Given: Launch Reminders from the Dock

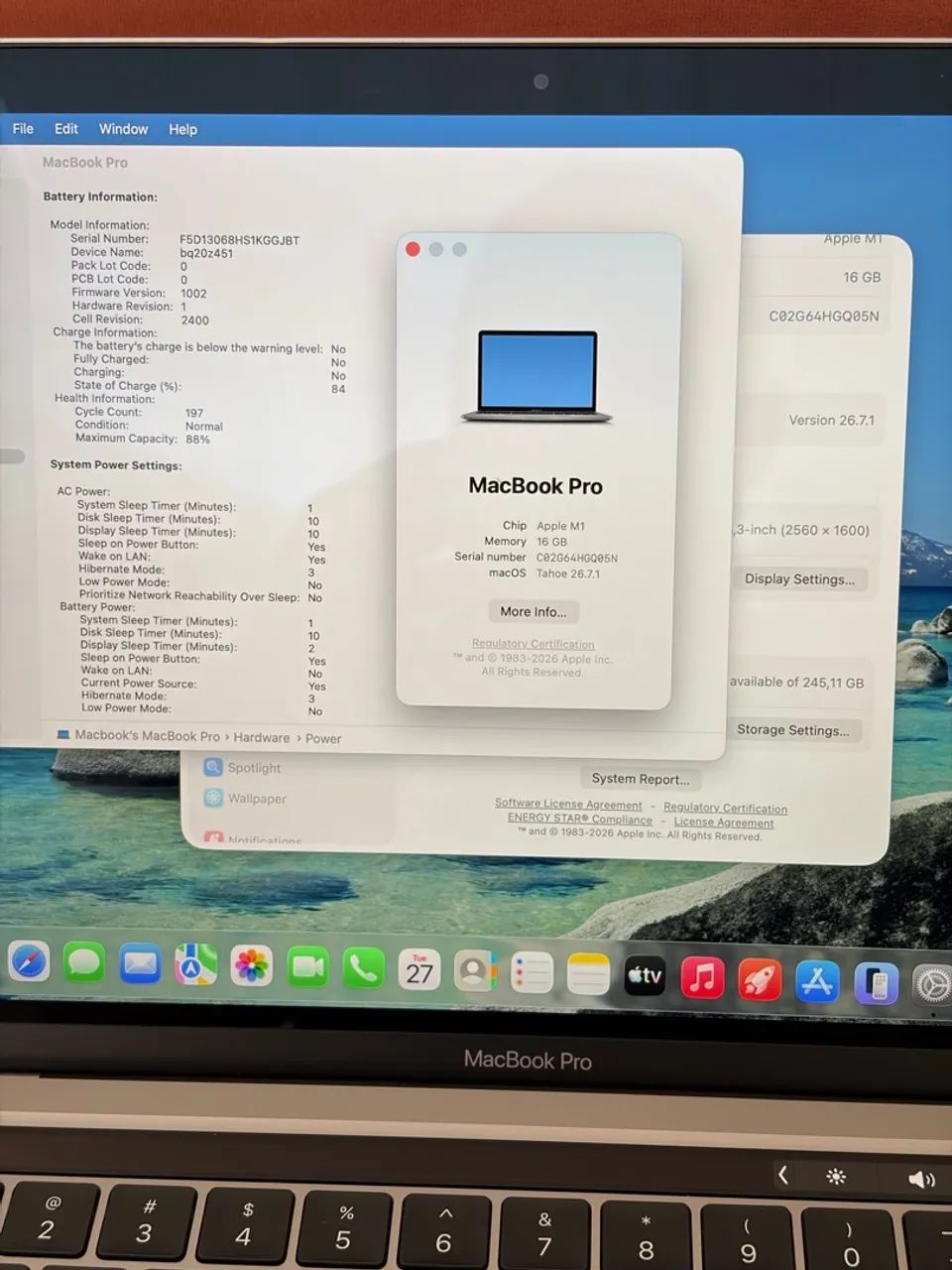Looking at the screenshot, I should 532,972.
